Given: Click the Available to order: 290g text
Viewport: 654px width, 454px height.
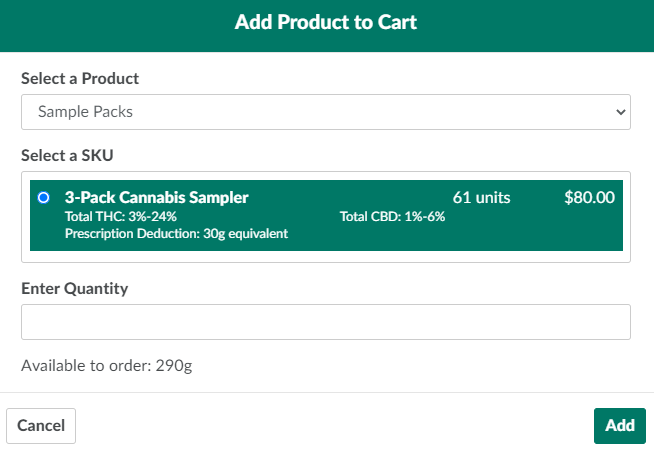Looking at the screenshot, I should (106, 365).
